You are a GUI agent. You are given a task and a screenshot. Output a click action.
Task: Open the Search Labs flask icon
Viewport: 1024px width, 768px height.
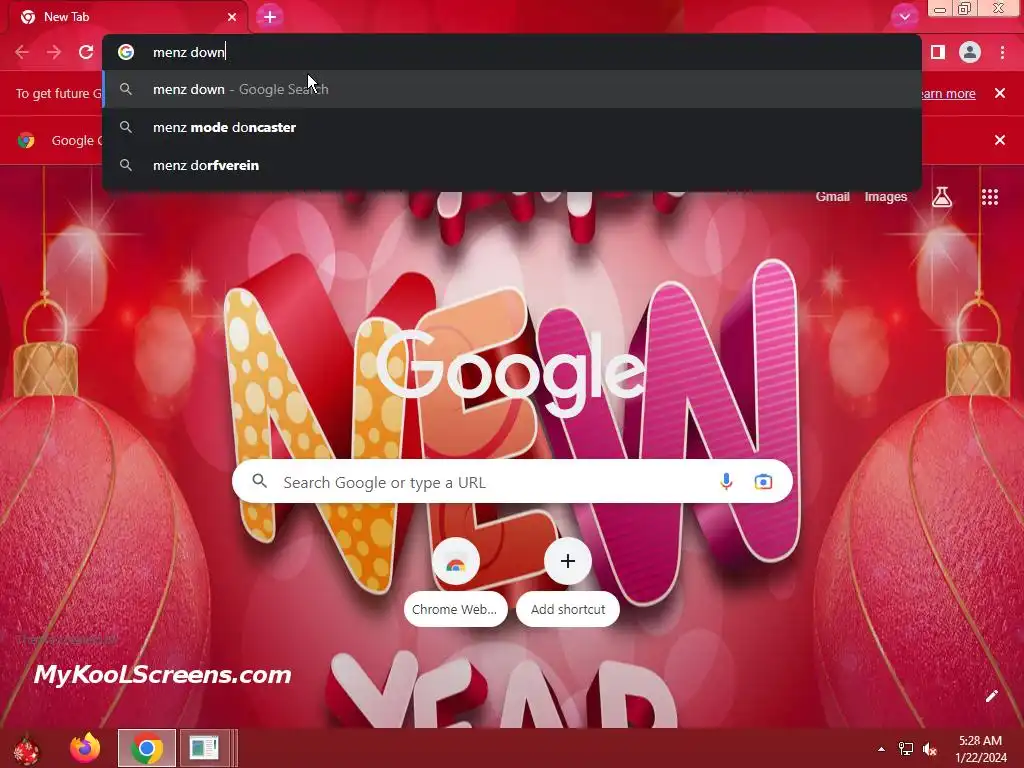tap(942, 197)
